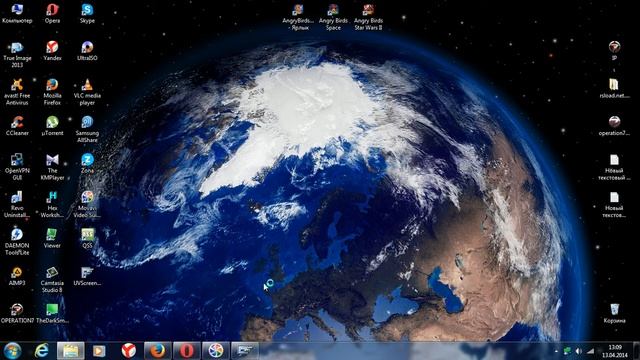Select avast! Free Antivirus icon
640x360 pixels.
click(17, 92)
